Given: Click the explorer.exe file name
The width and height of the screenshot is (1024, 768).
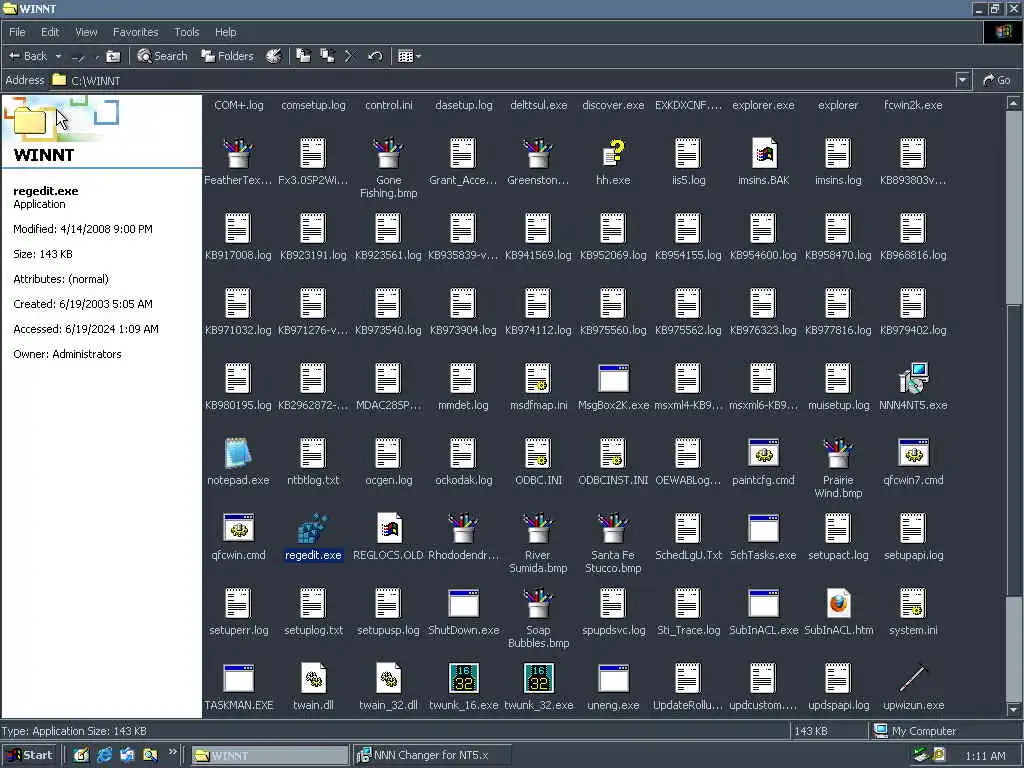Looking at the screenshot, I should point(763,105).
